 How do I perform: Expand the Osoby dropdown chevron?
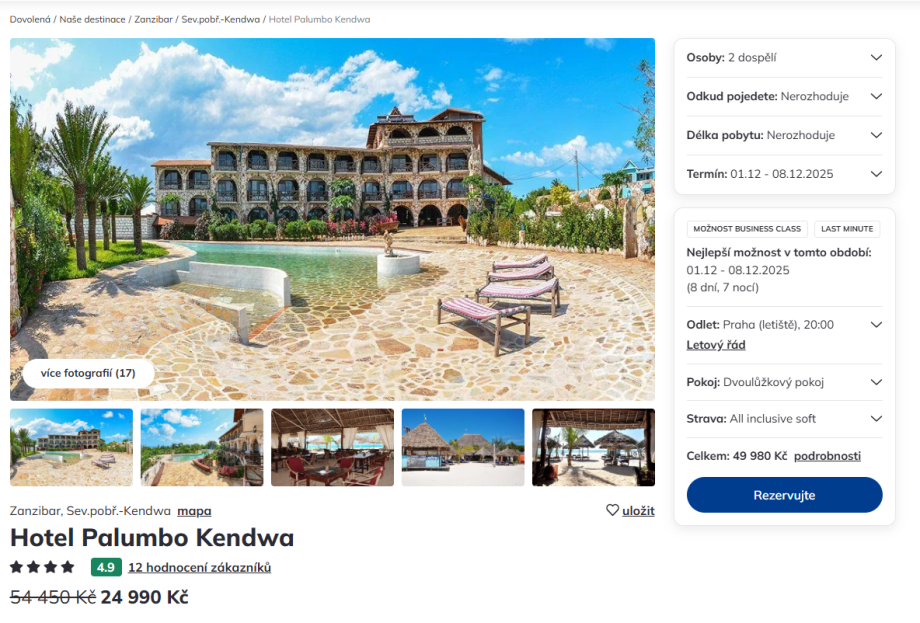point(876,57)
